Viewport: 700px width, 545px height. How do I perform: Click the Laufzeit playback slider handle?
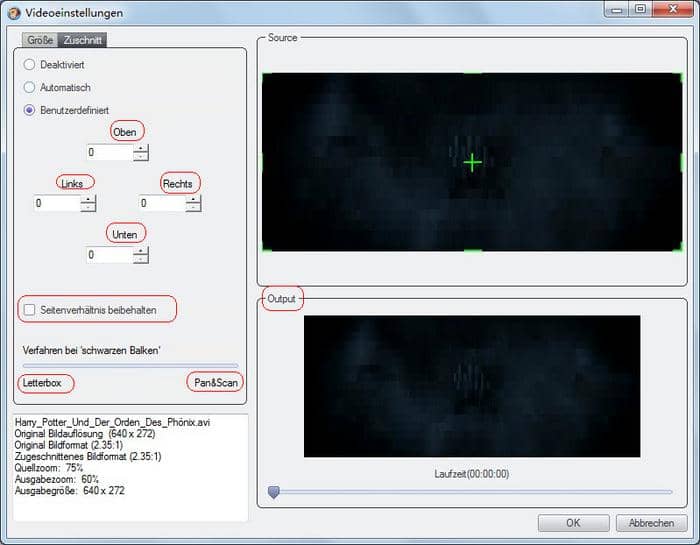273,492
